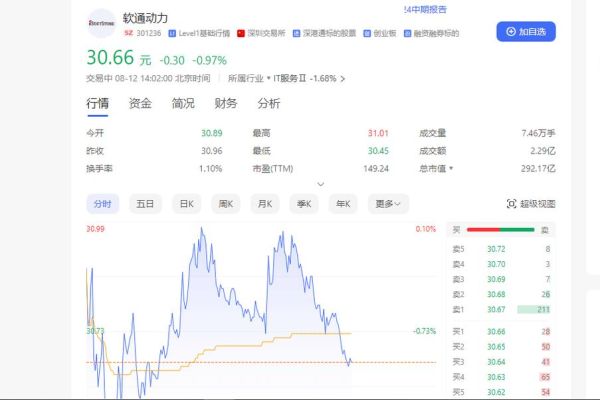Screen dimensions: 600x400
Task: Select the 日K chart period
Action: pyautogui.click(x=187, y=204)
